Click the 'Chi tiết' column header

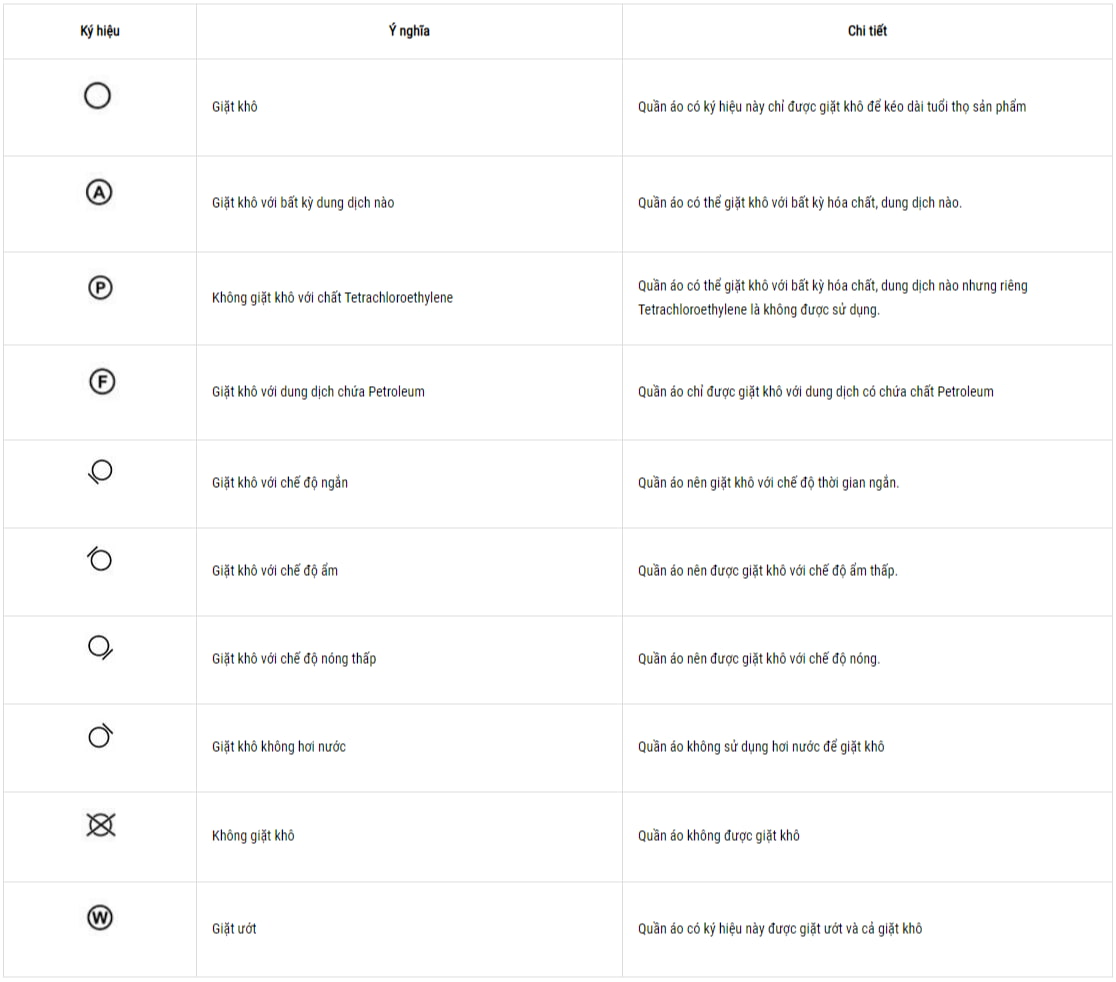(867, 31)
